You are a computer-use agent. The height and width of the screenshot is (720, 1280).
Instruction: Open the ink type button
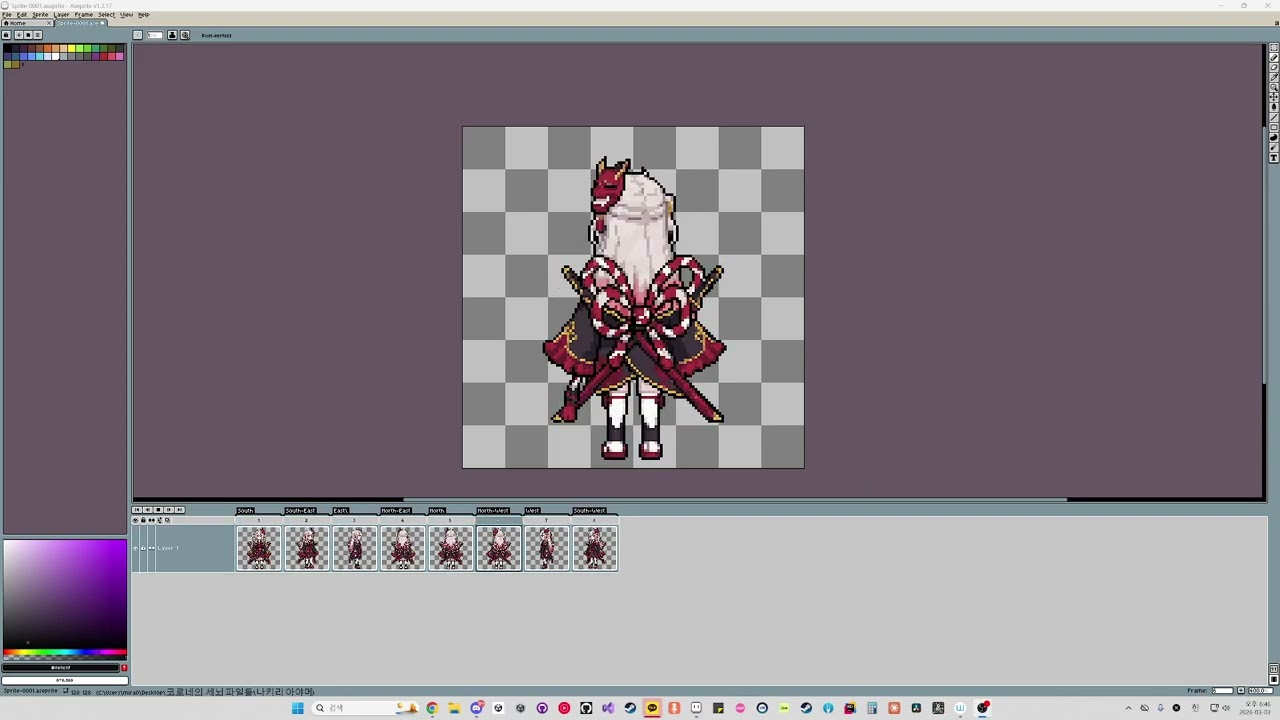pyautogui.click(x=172, y=35)
